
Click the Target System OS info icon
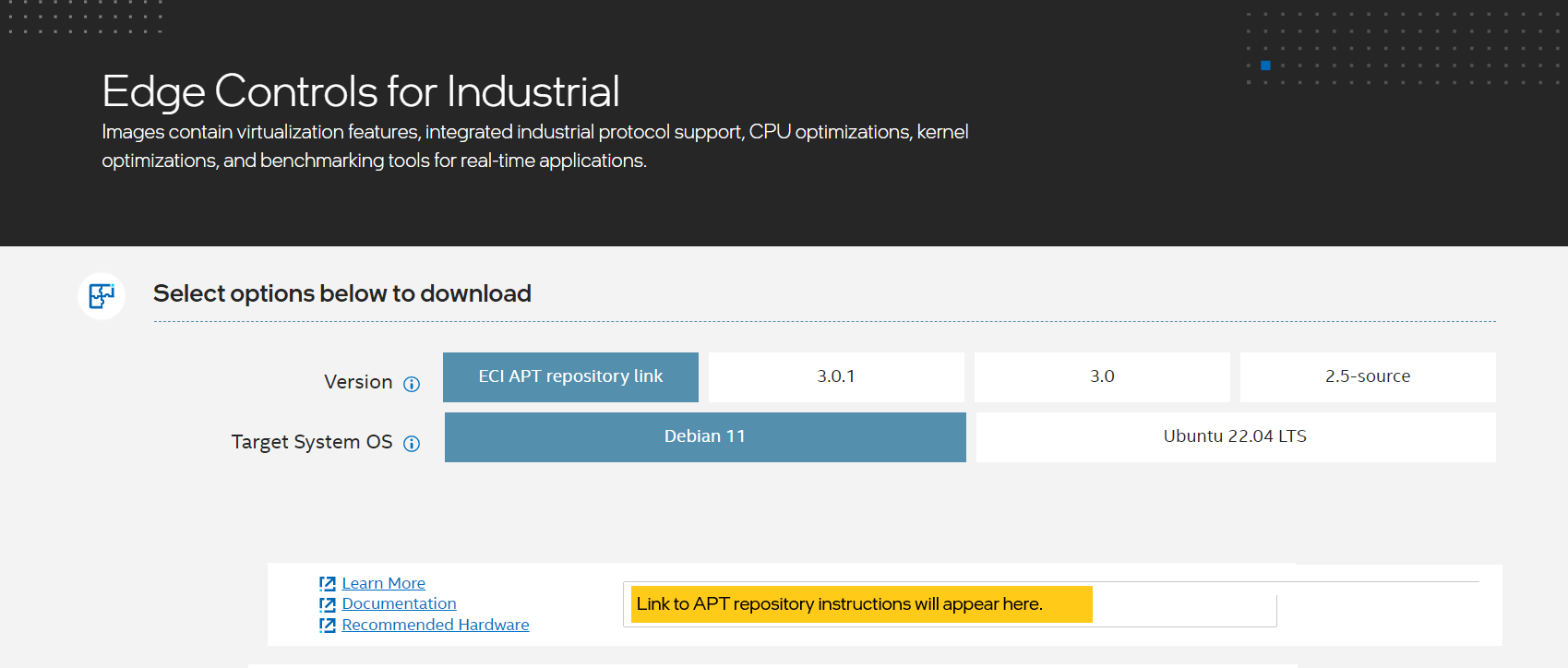412,444
